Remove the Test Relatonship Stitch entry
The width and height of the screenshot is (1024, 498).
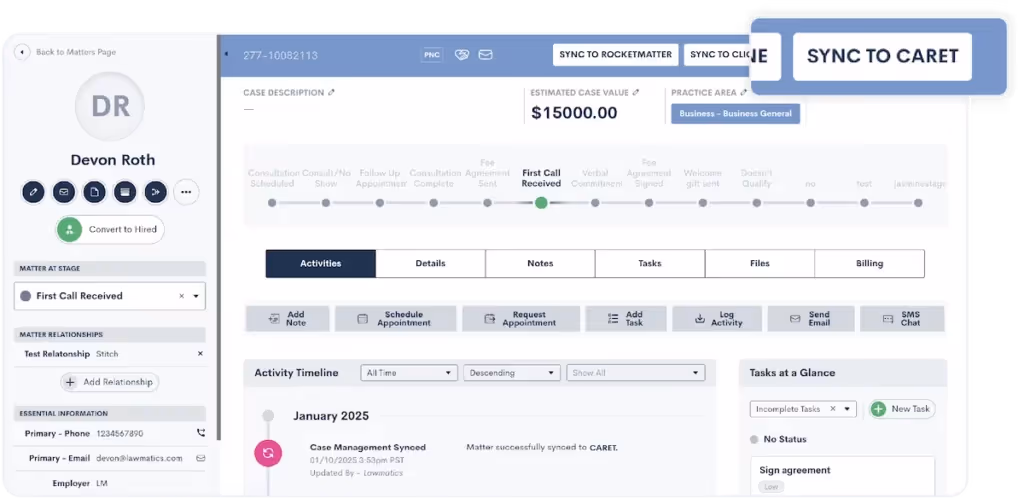click(x=200, y=354)
